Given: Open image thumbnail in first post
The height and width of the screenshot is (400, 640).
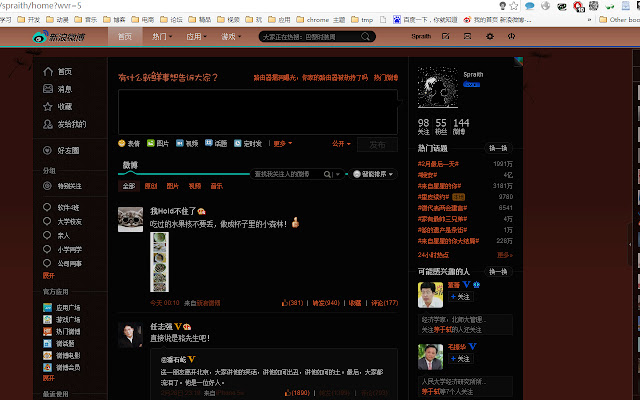Looking at the screenshot, I should tap(160, 262).
